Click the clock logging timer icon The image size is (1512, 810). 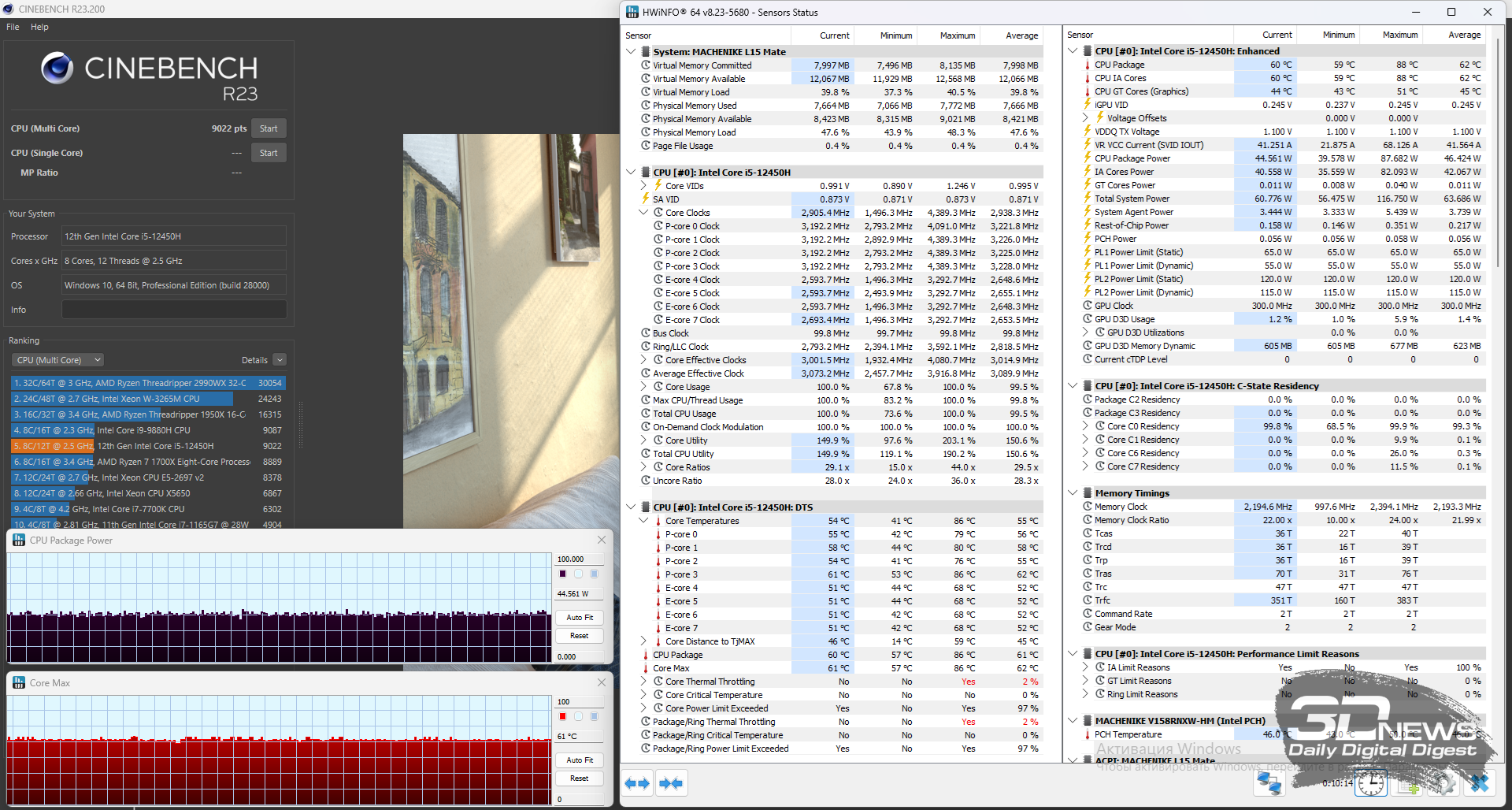click(1371, 783)
